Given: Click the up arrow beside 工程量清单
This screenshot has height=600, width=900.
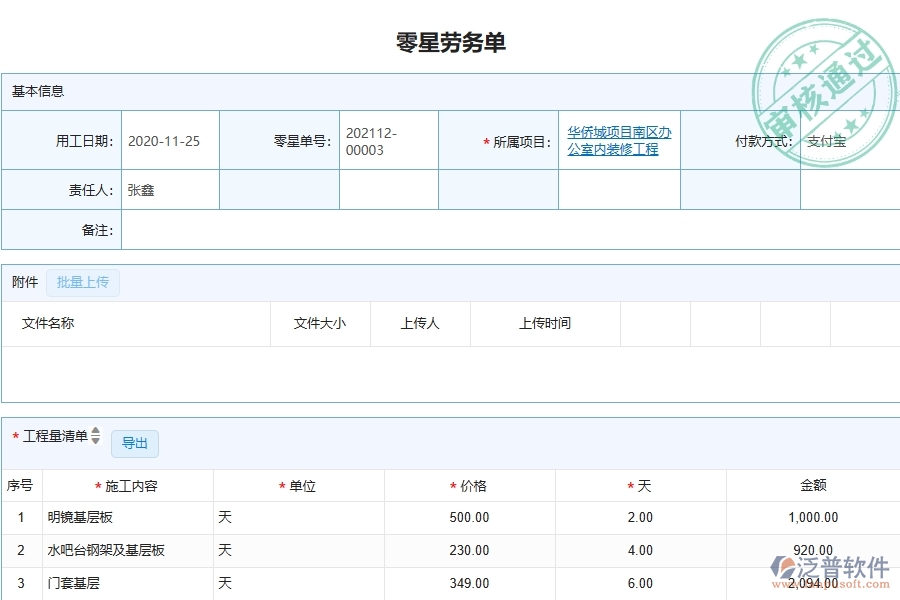Looking at the screenshot, I should click(x=95, y=432).
